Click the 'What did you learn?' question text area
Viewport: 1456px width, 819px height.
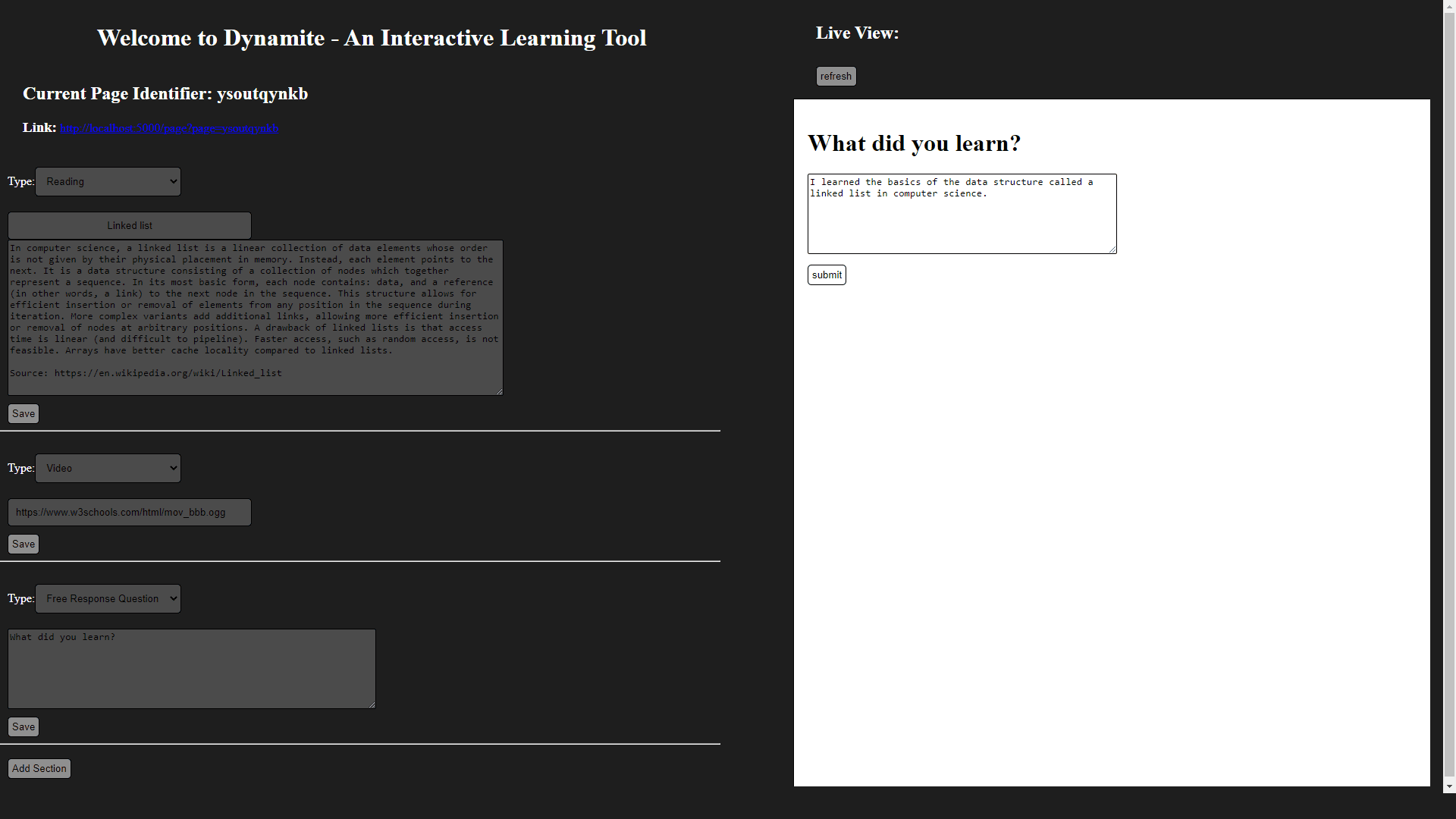192,669
